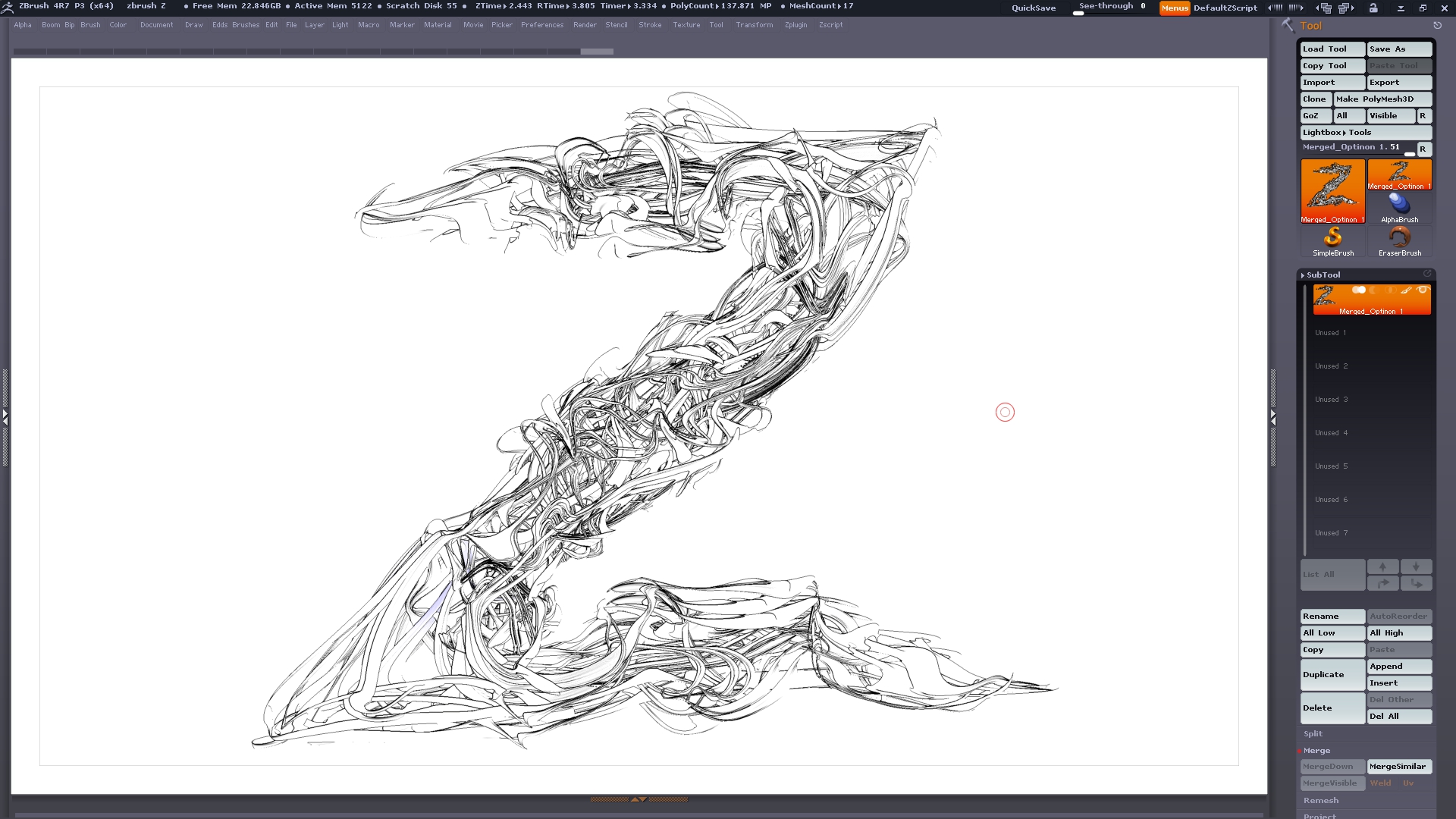Image resolution: width=1456 pixels, height=819 pixels.
Task: Expand the Remesh section
Action: pos(1320,800)
